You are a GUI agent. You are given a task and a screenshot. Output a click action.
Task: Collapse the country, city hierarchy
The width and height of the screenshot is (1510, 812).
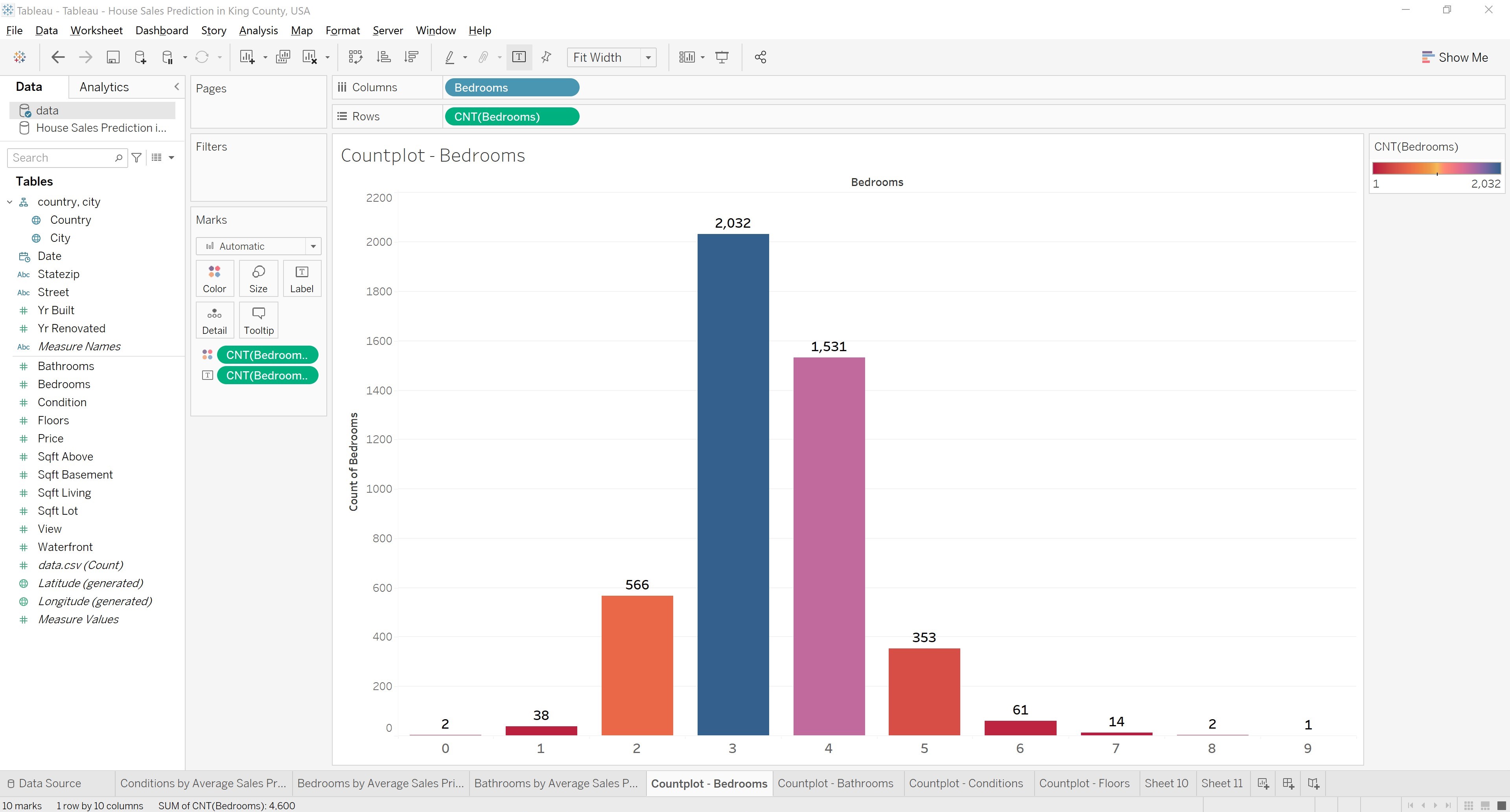point(9,202)
